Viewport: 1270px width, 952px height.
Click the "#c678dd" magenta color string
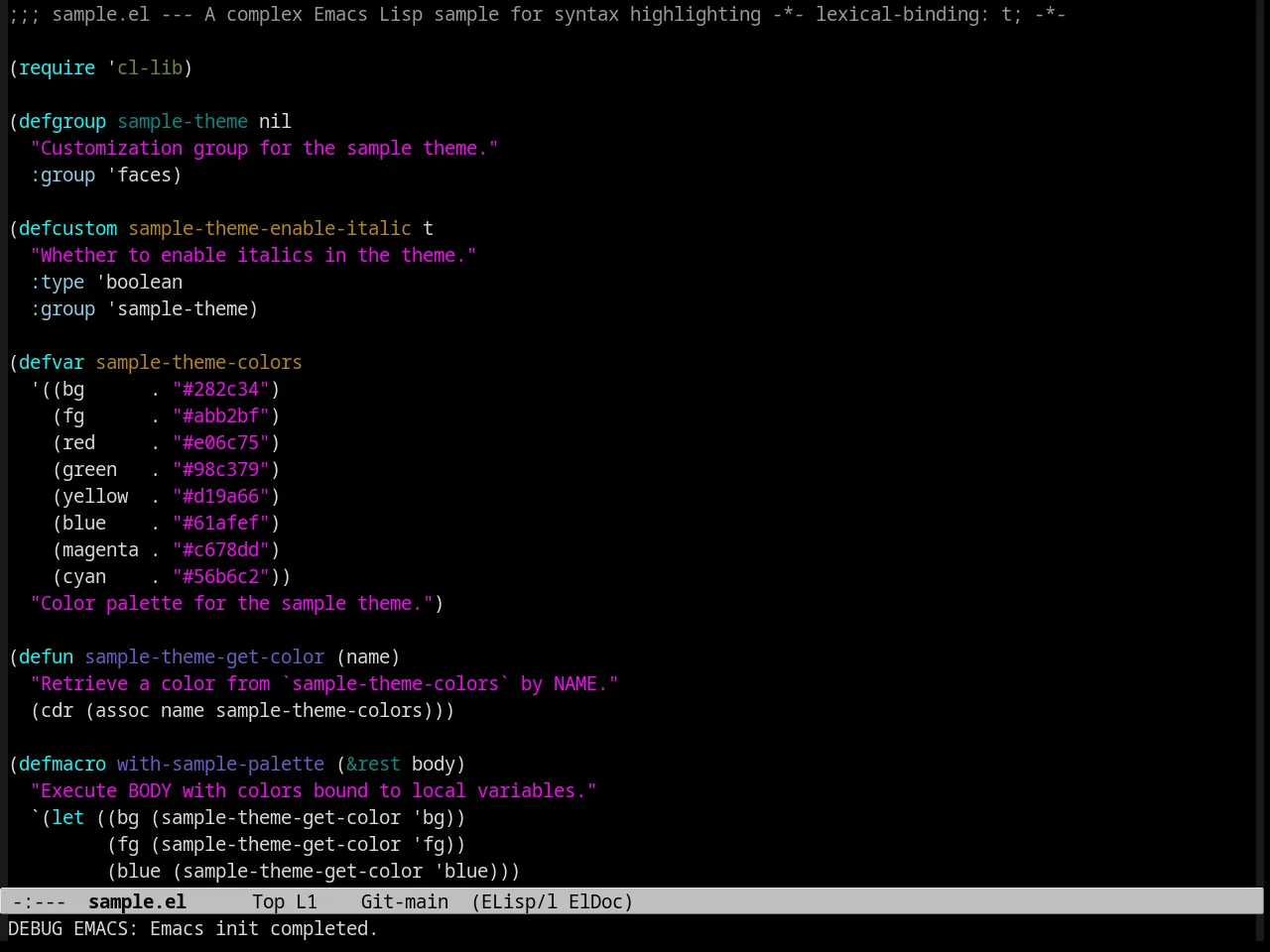pyautogui.click(x=221, y=549)
